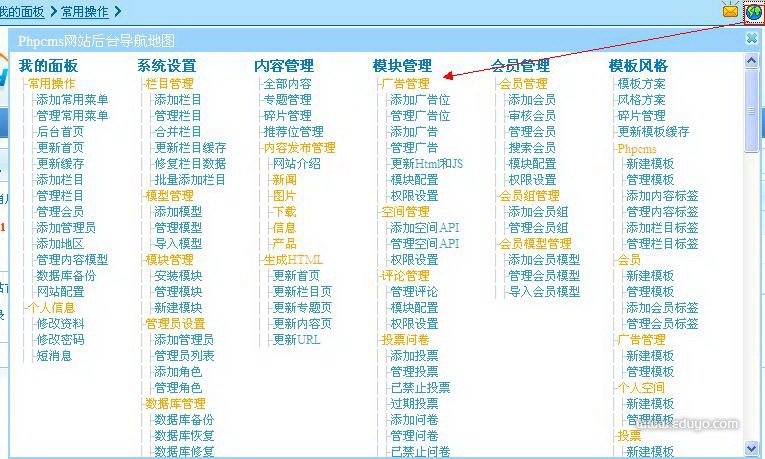Click the 内容发布管理 section heading
Image resolution: width=765 pixels, height=459 pixels.
tap(299, 148)
